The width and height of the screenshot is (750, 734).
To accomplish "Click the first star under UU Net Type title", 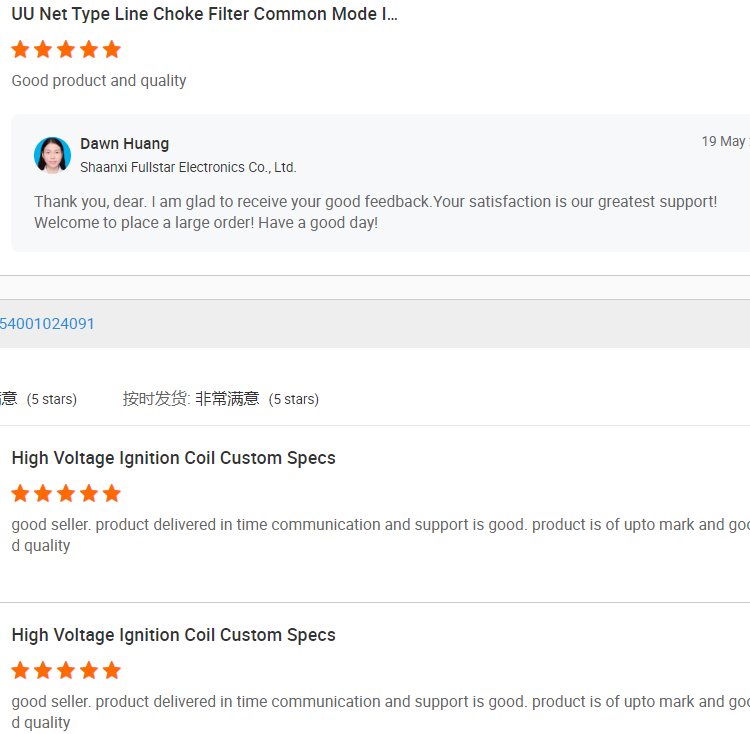I will tap(20, 49).
